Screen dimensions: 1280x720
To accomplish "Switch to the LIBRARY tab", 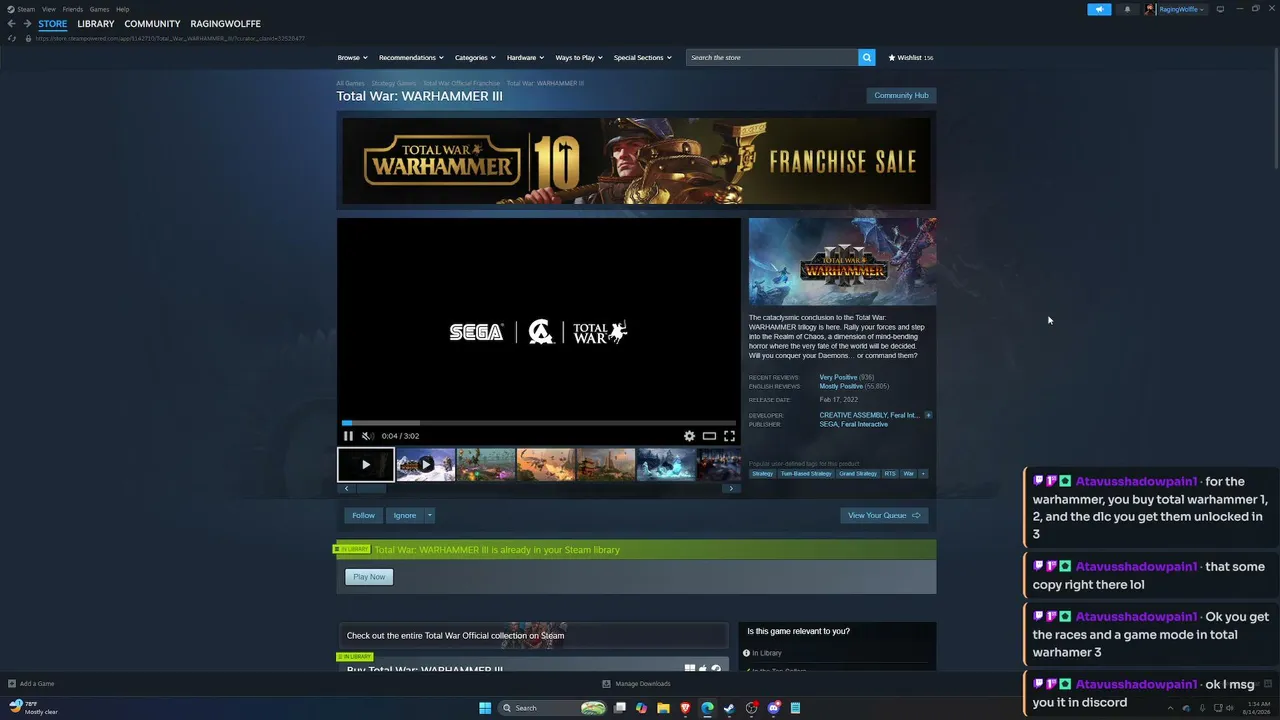I will (x=96, y=24).
